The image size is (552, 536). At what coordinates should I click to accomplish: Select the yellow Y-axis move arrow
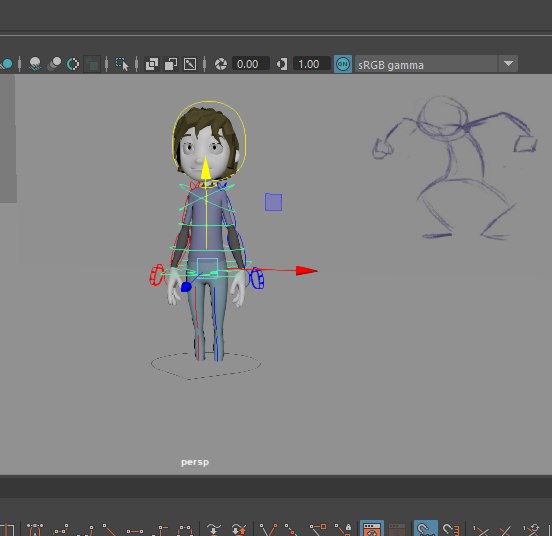tap(206, 171)
